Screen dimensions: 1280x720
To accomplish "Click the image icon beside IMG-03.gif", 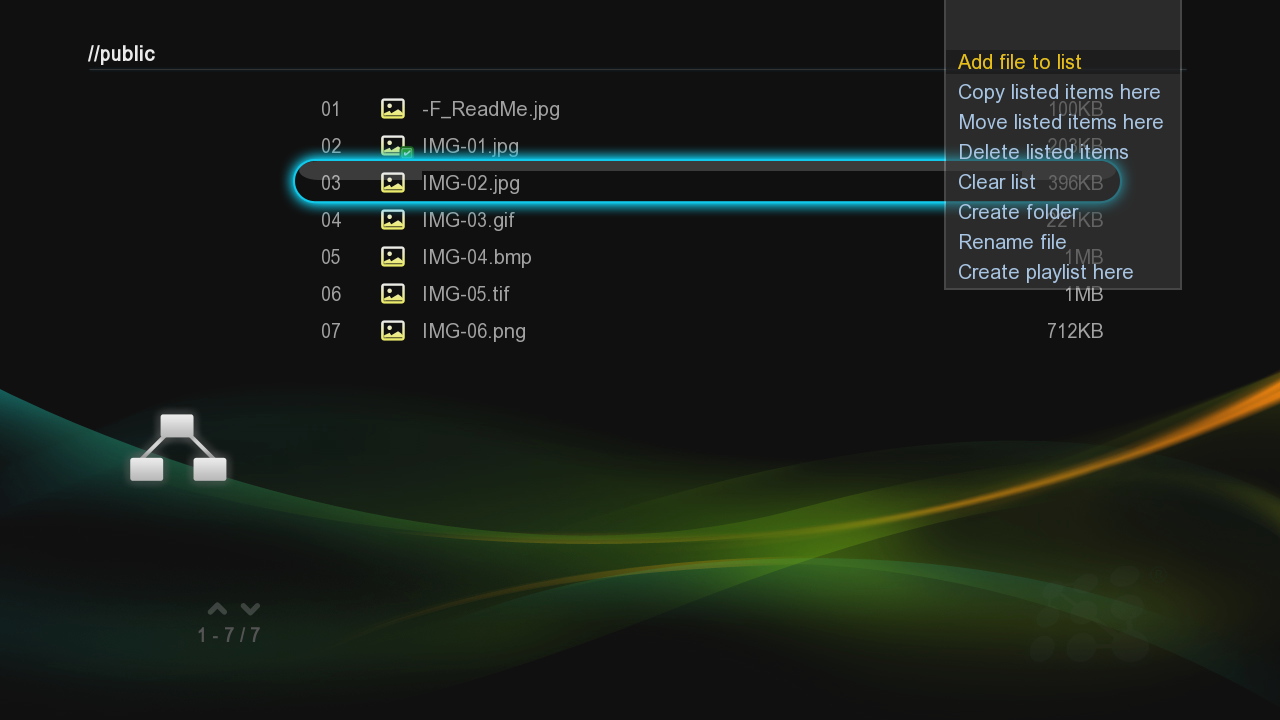I will pyautogui.click(x=393, y=220).
